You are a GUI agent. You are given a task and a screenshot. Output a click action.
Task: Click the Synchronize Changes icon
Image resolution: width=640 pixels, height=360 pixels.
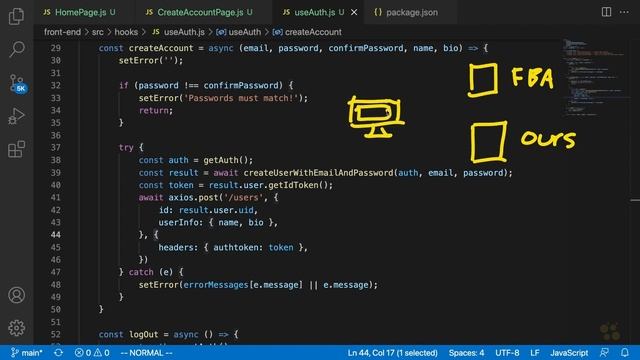[x=58, y=353]
